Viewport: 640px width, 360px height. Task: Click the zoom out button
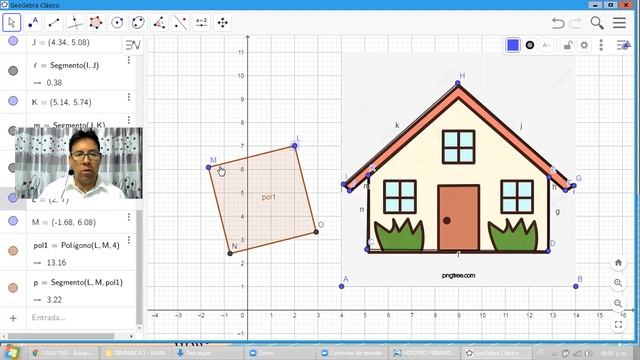tap(618, 304)
